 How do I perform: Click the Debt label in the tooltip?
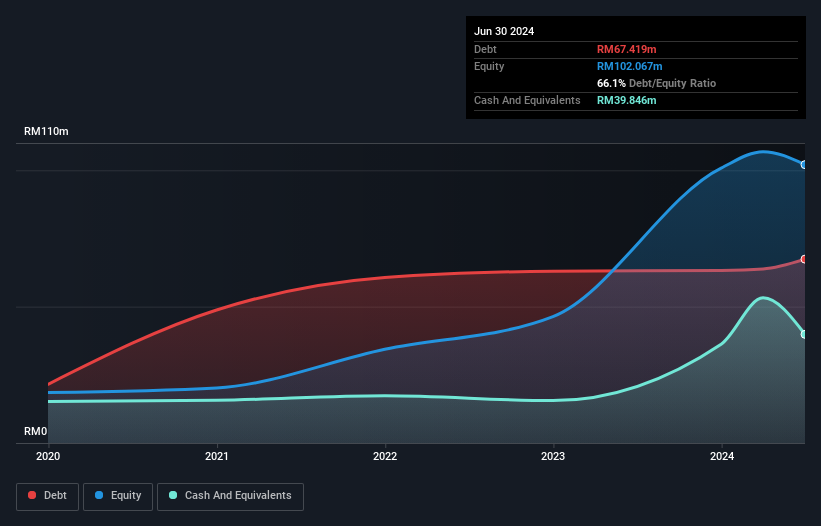[485, 49]
